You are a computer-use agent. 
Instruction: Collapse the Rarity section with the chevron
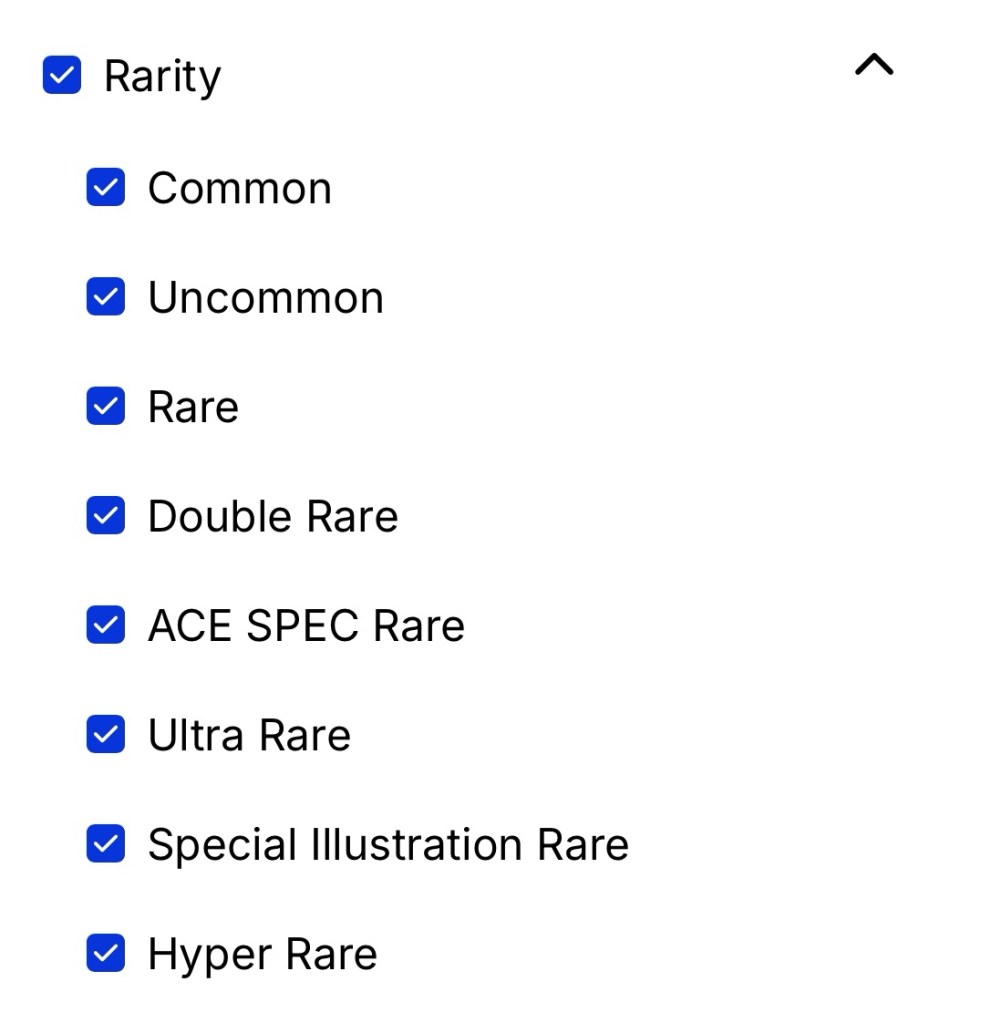pyautogui.click(x=874, y=66)
